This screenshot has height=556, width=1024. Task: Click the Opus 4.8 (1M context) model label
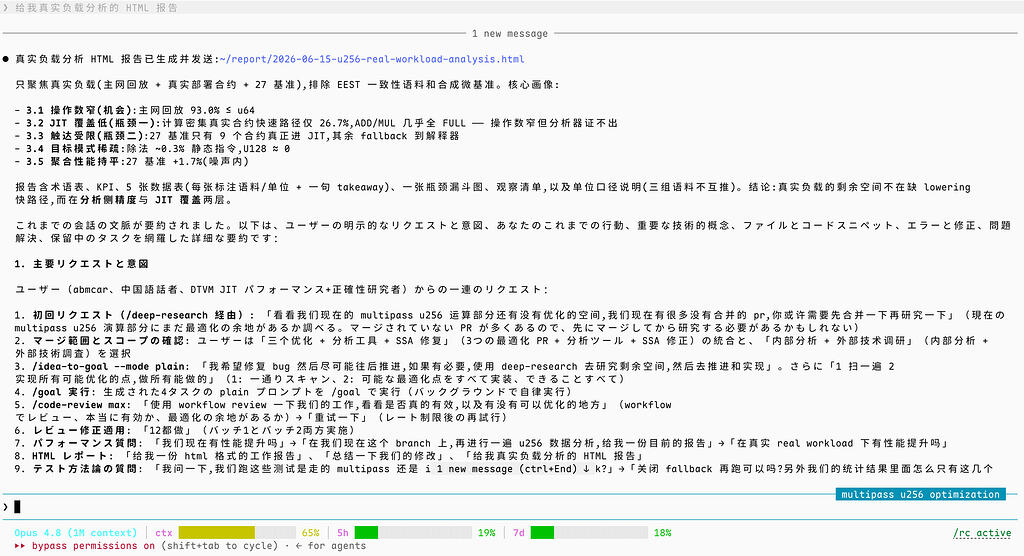[76, 532]
